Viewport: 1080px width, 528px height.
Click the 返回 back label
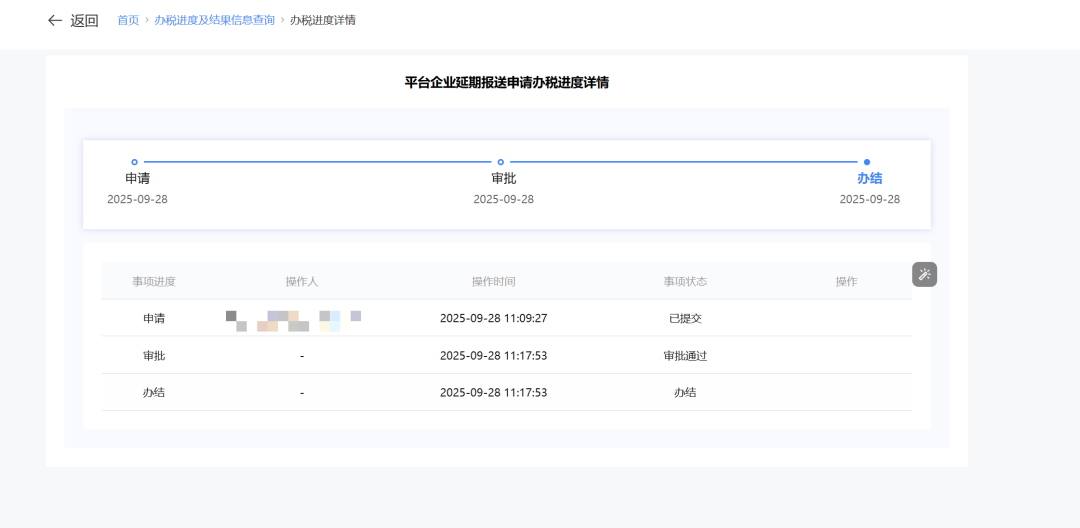pyautogui.click(x=84, y=21)
